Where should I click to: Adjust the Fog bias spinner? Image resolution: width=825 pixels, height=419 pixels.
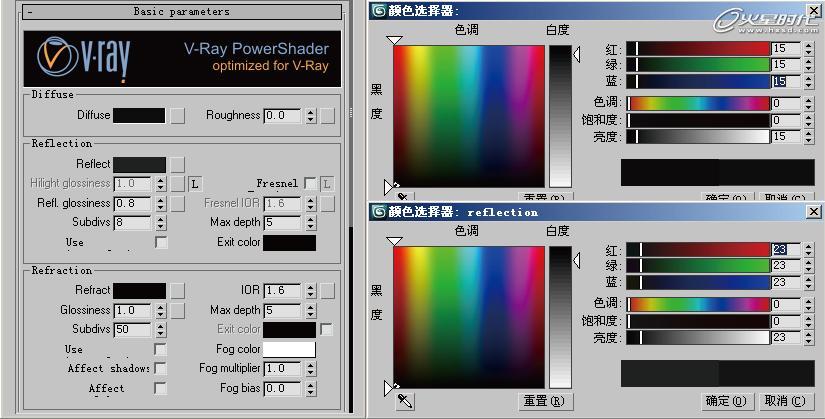tap(310, 389)
